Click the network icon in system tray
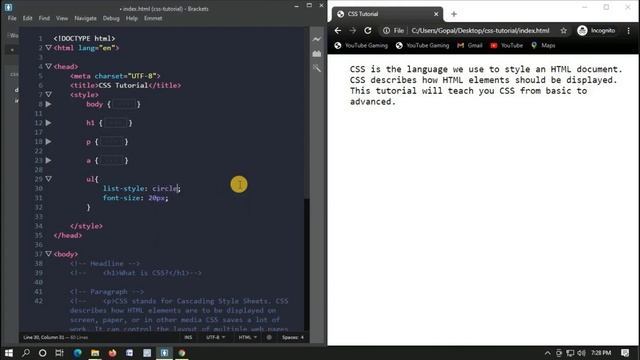 [x=570, y=353]
